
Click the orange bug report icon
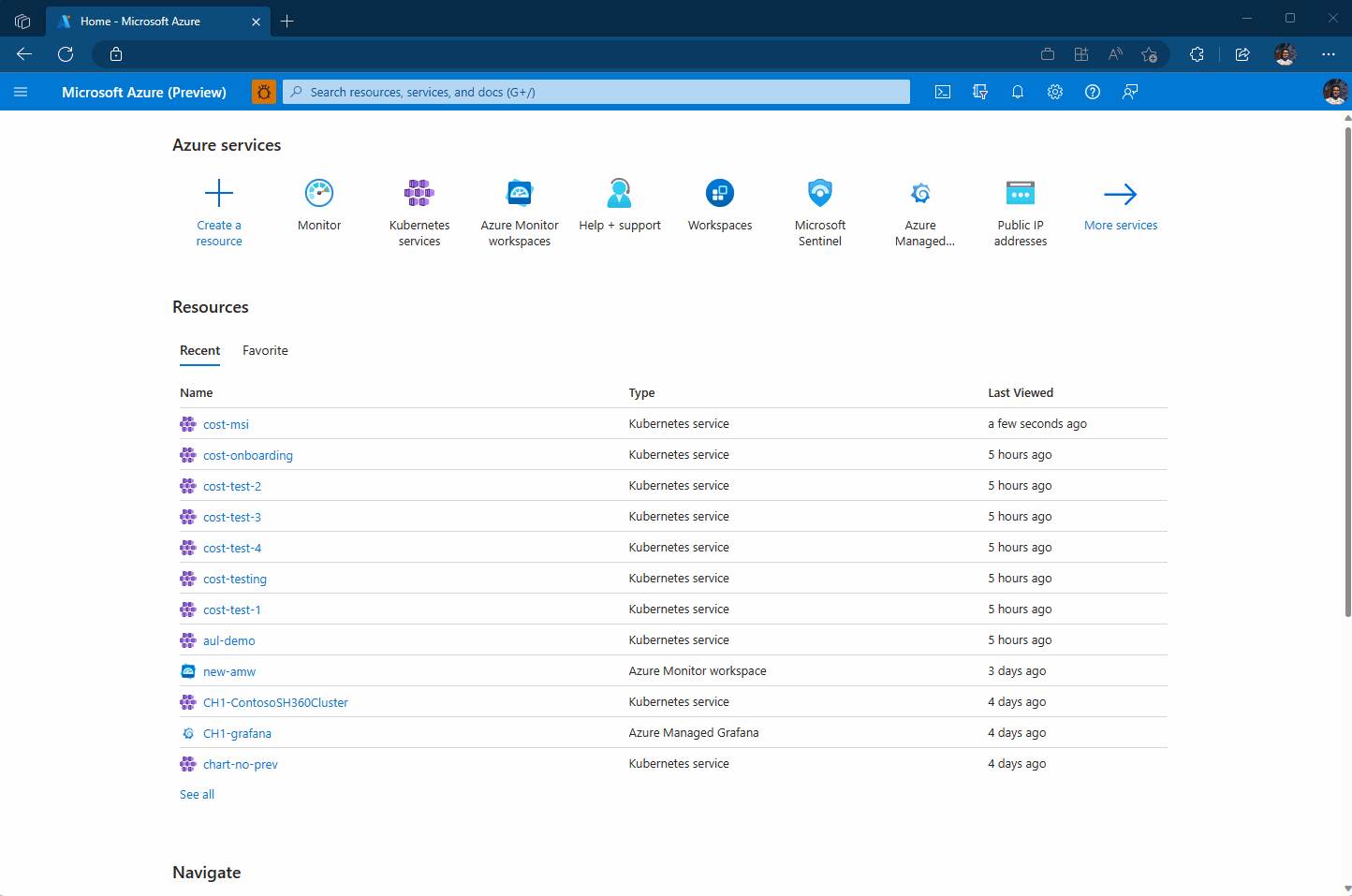(264, 92)
